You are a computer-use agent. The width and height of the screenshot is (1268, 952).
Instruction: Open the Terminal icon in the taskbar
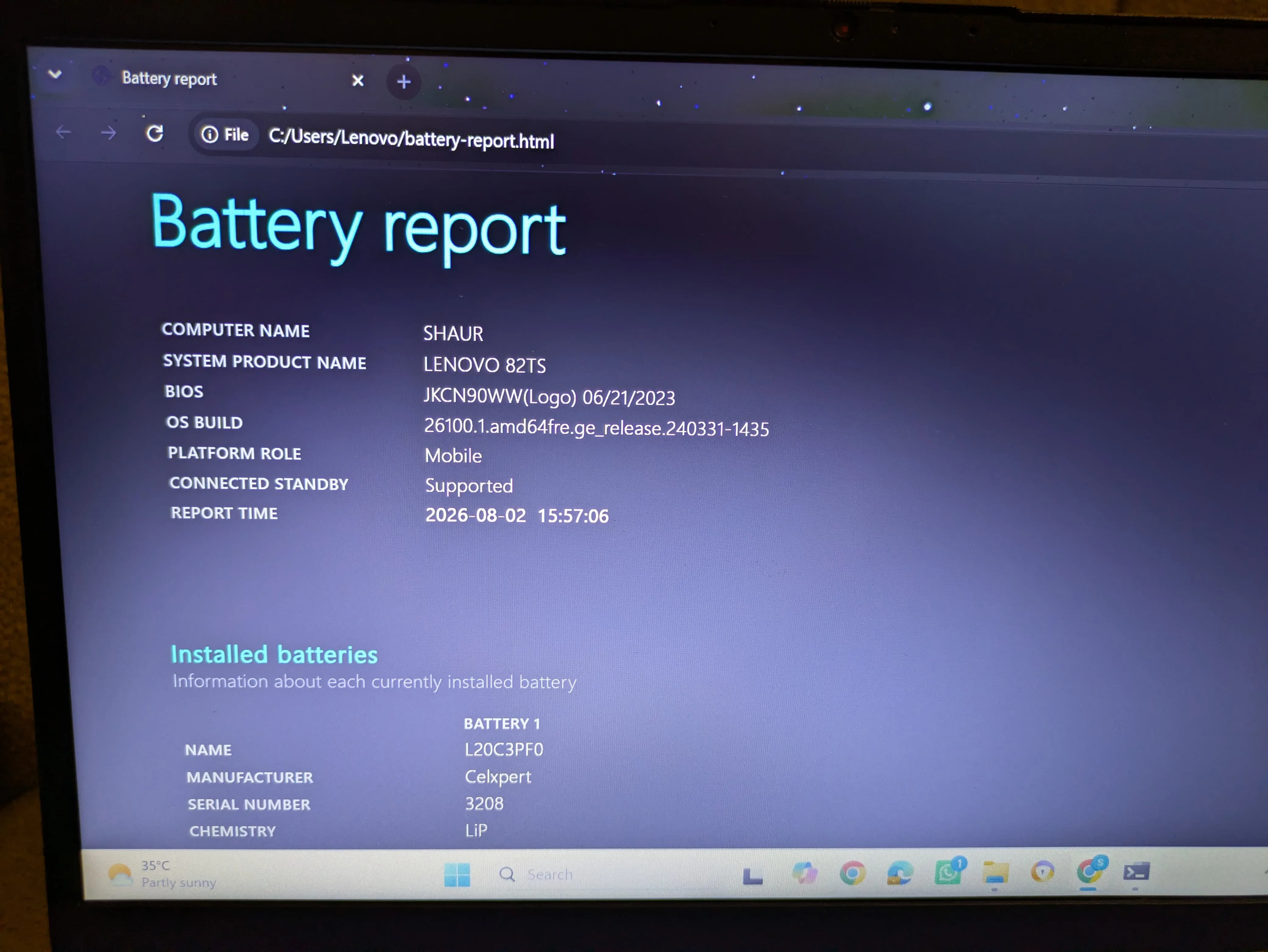click(x=1136, y=872)
